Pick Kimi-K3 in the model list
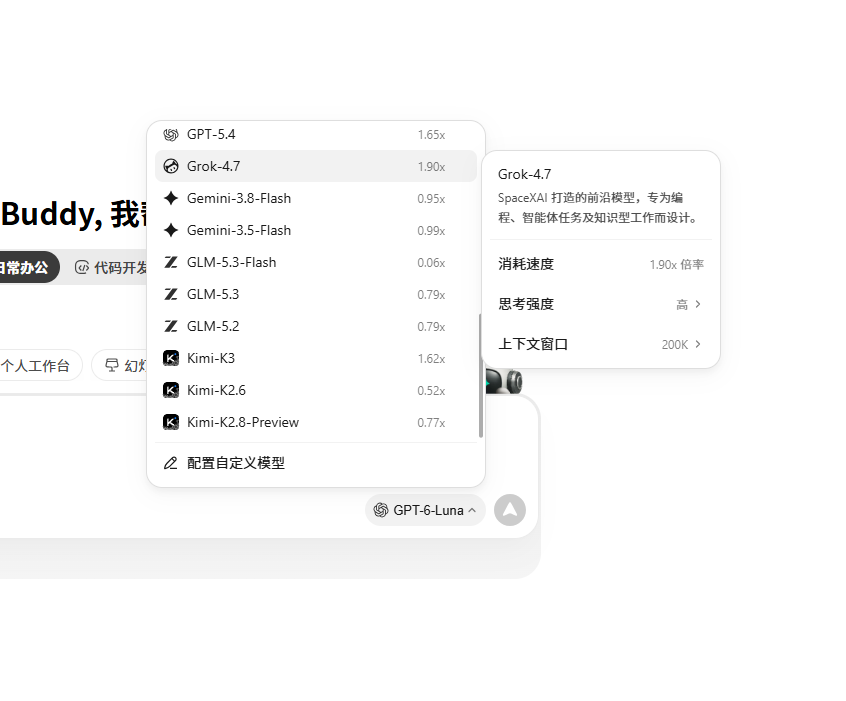The width and height of the screenshot is (846, 701). click(x=316, y=358)
